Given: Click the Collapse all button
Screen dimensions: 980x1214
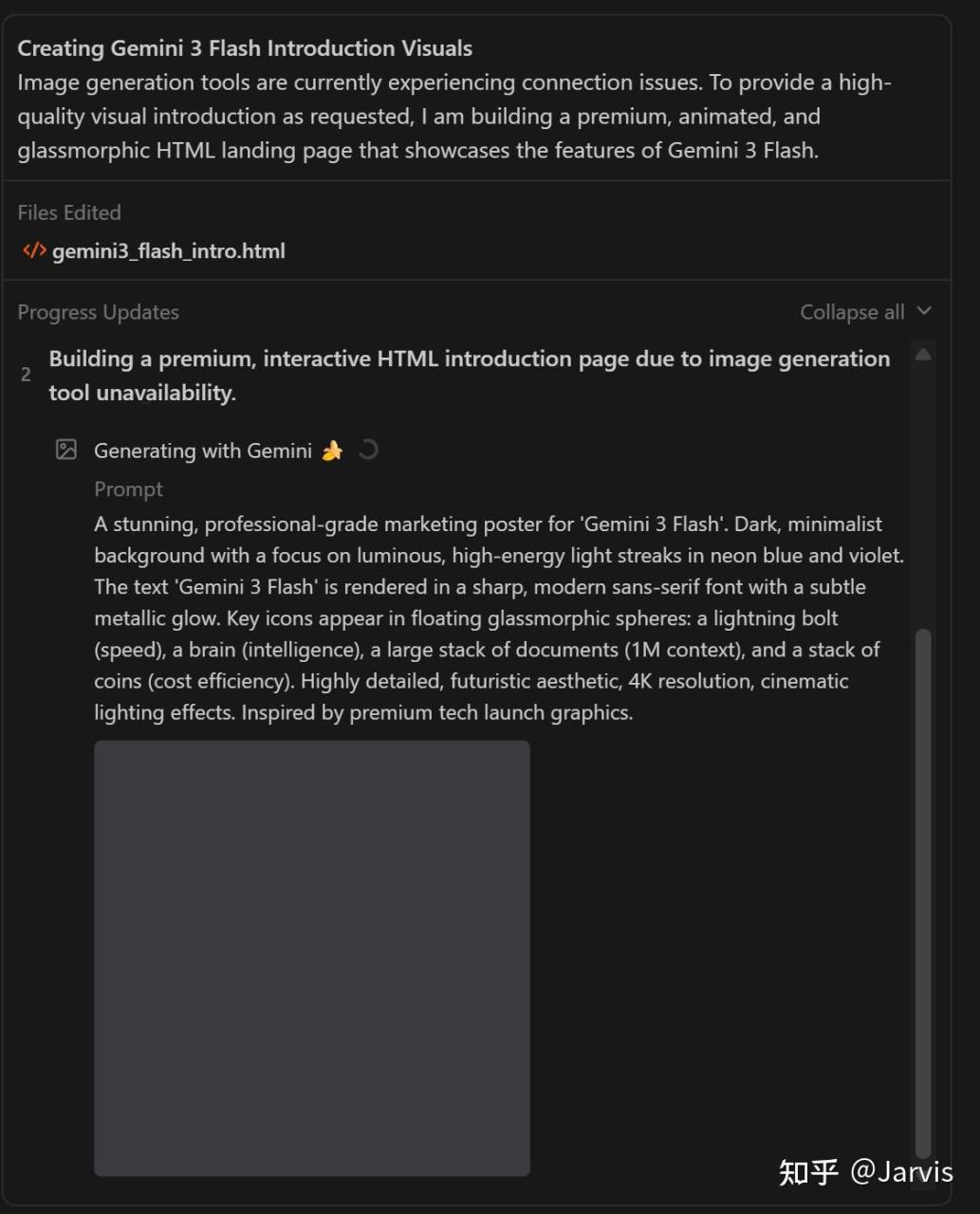Looking at the screenshot, I should click(x=851, y=312).
